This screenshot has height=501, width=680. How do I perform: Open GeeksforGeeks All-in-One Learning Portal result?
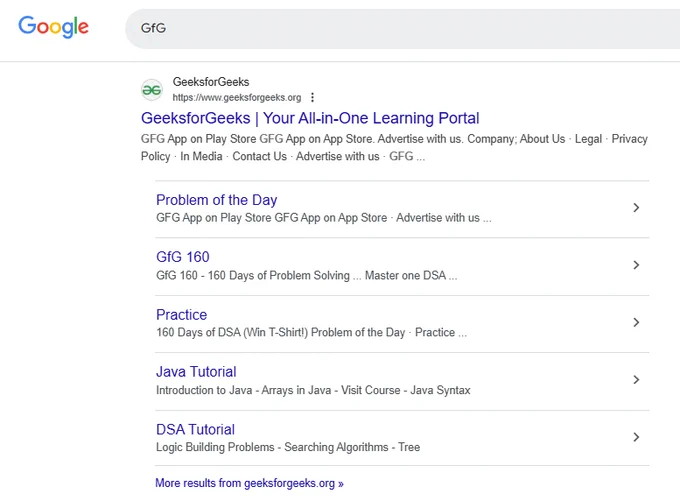coord(310,118)
